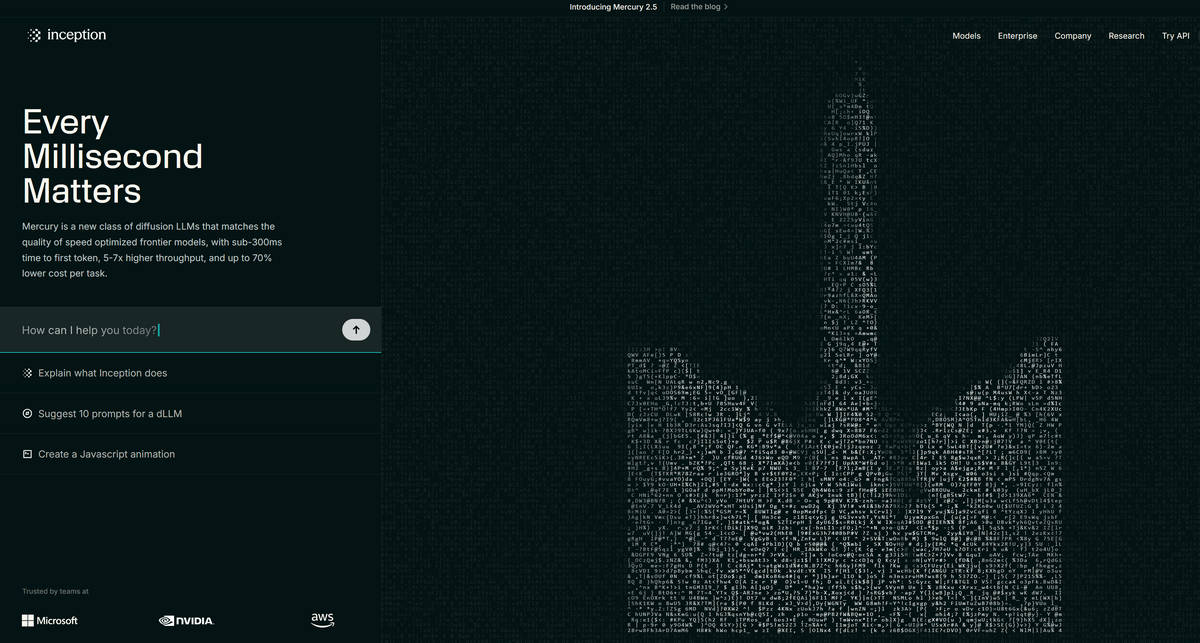Open the Company nav item

(x=1073, y=36)
